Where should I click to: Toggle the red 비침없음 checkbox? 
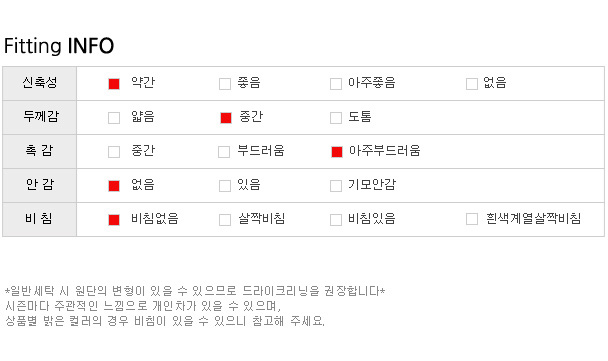tap(114, 220)
